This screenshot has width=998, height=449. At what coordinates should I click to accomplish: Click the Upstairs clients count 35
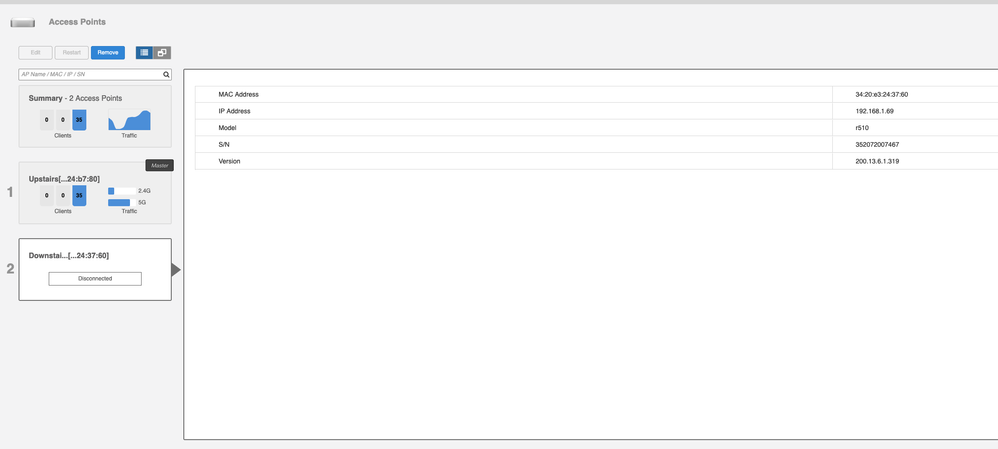[79, 196]
